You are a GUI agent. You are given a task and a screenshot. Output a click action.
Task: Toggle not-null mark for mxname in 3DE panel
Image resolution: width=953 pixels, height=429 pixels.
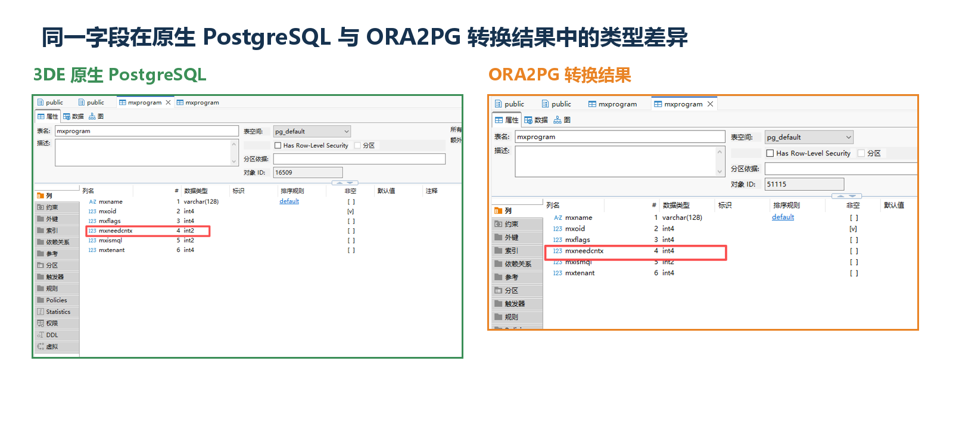[x=351, y=201]
